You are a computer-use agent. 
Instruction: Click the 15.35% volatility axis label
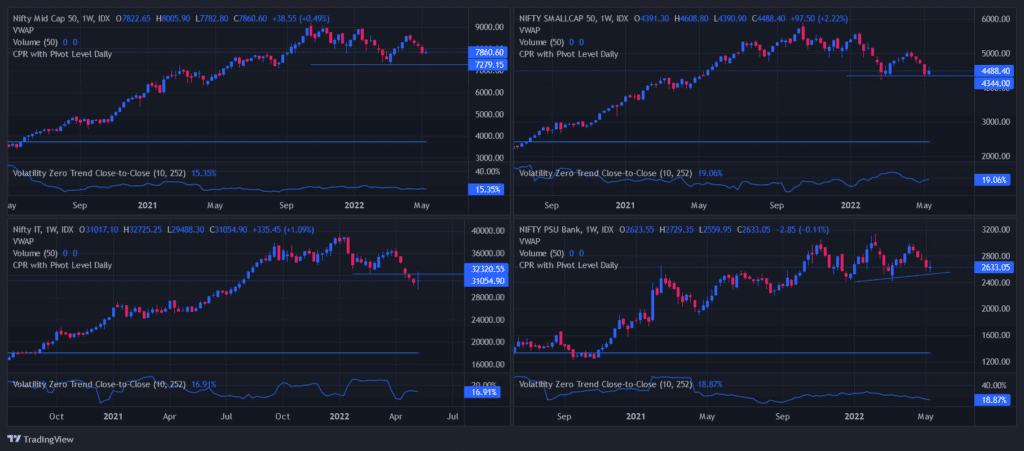point(487,189)
